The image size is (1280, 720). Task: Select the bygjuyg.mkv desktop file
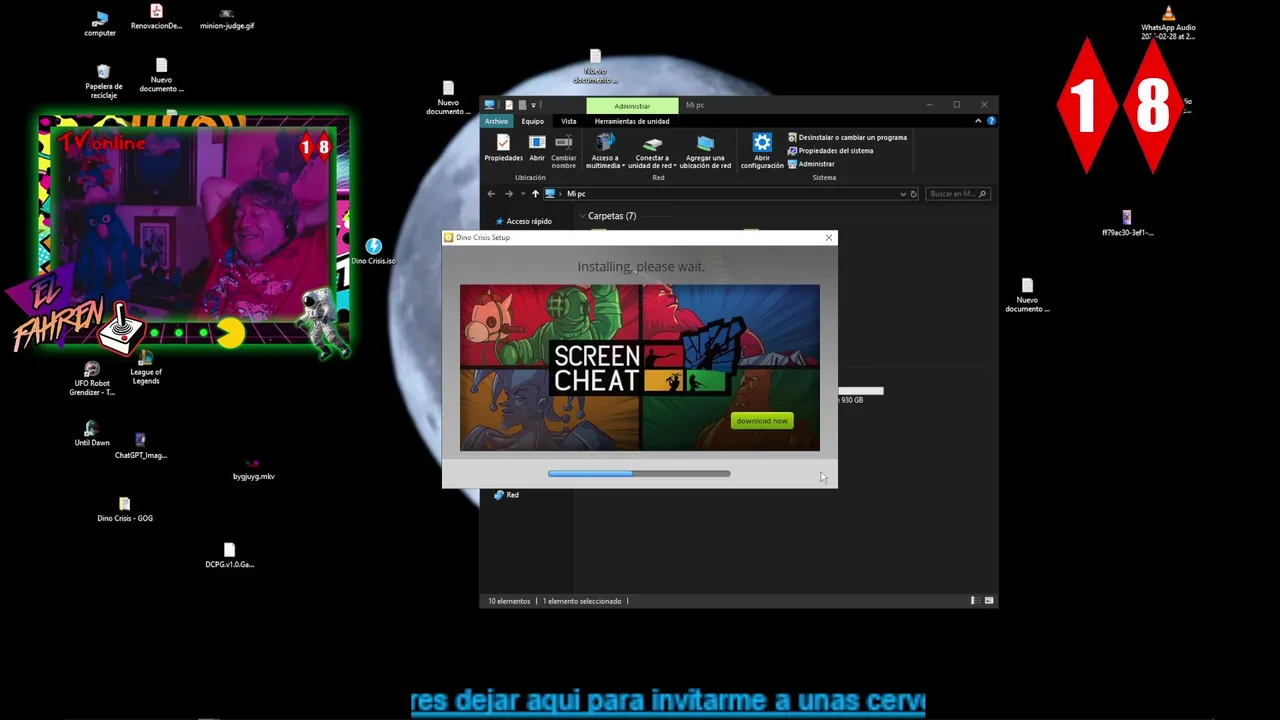tap(253, 470)
